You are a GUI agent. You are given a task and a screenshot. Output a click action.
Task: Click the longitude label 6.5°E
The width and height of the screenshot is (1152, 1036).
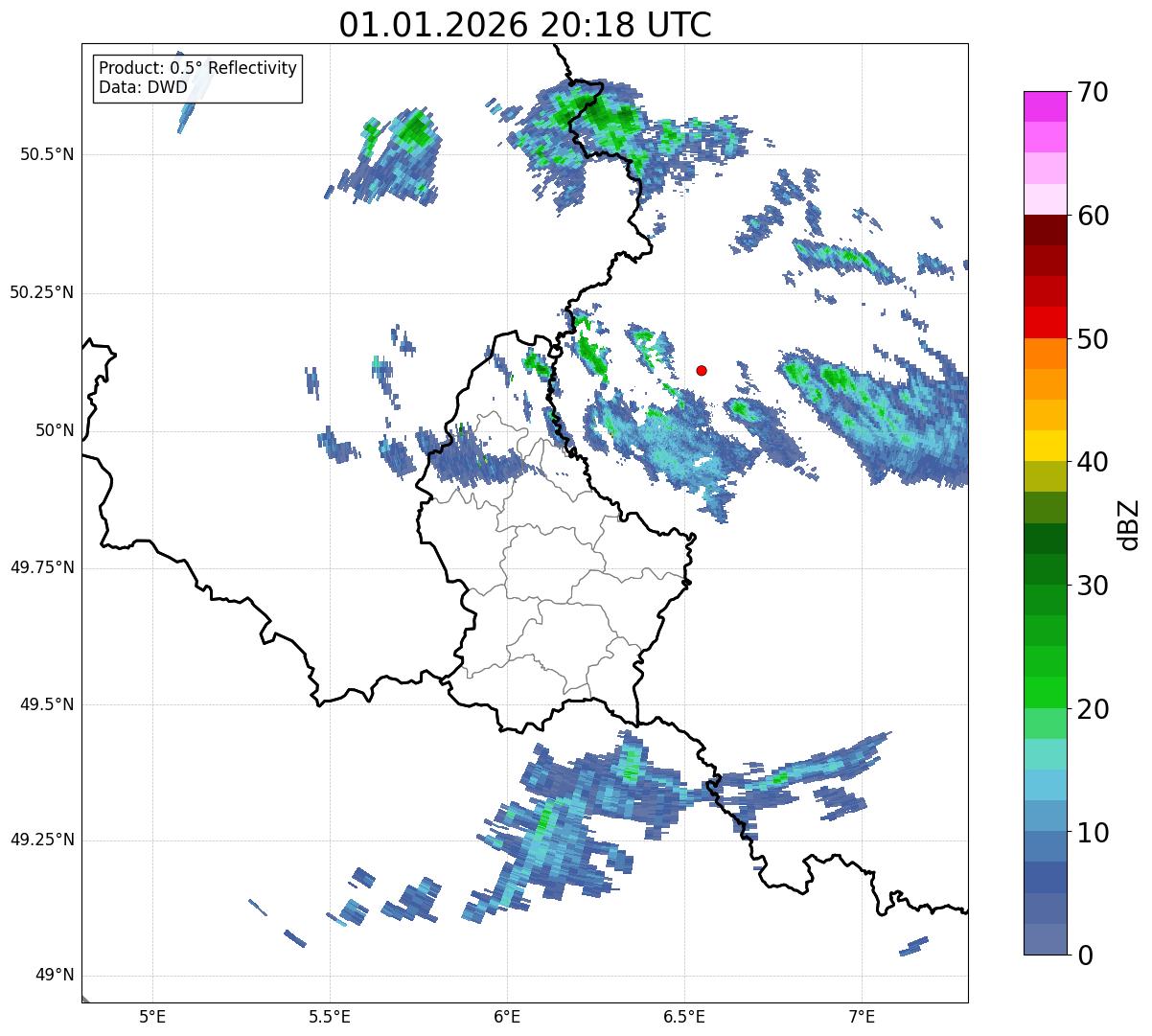(x=684, y=1016)
